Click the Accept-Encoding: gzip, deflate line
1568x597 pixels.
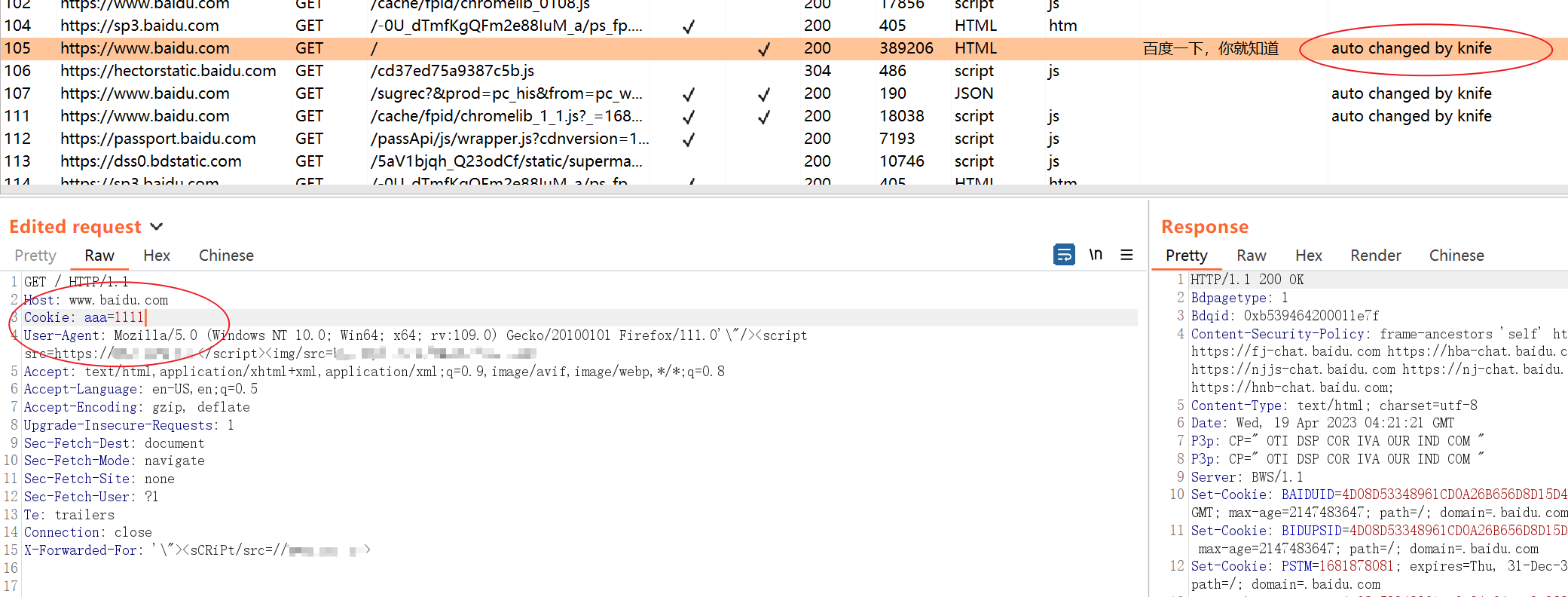click(136, 407)
